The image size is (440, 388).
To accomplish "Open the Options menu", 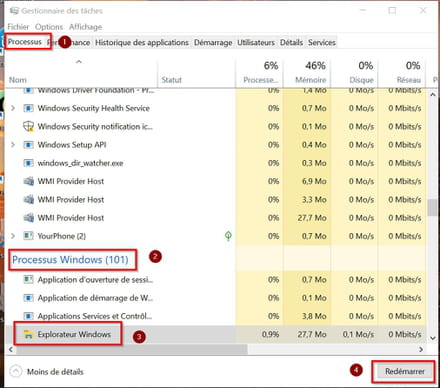I will tap(49, 27).
